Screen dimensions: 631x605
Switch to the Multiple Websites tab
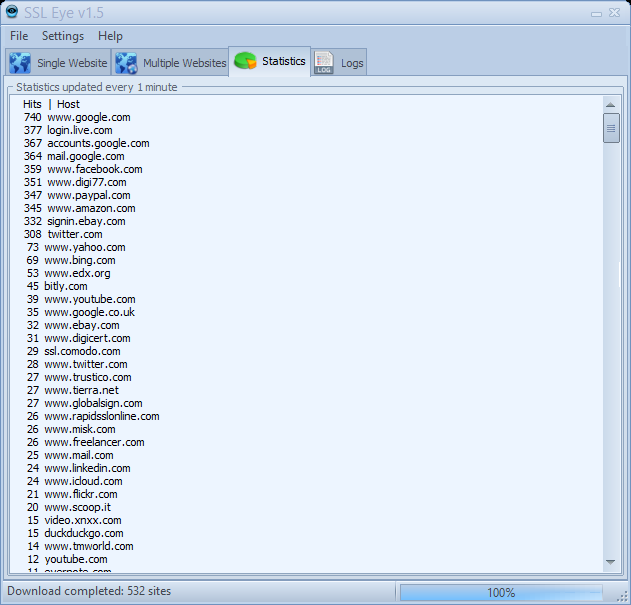point(170,62)
